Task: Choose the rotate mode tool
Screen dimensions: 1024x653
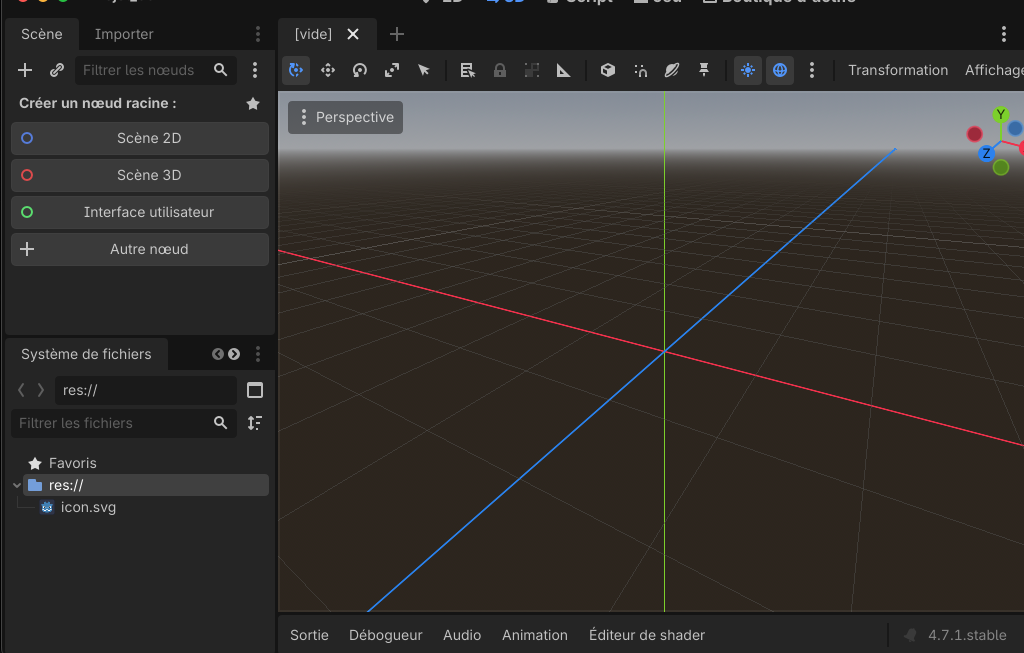Action: (x=360, y=70)
